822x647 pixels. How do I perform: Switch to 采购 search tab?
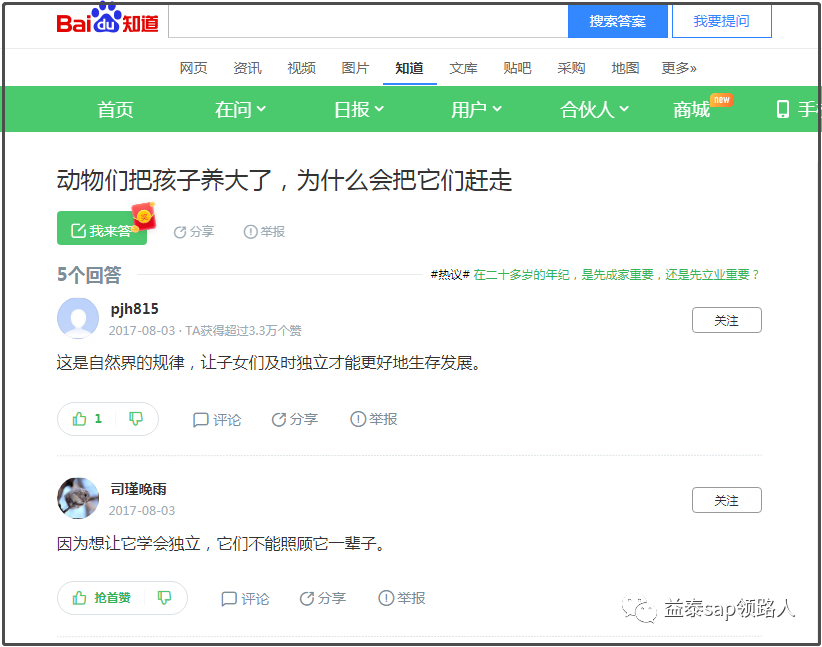571,68
